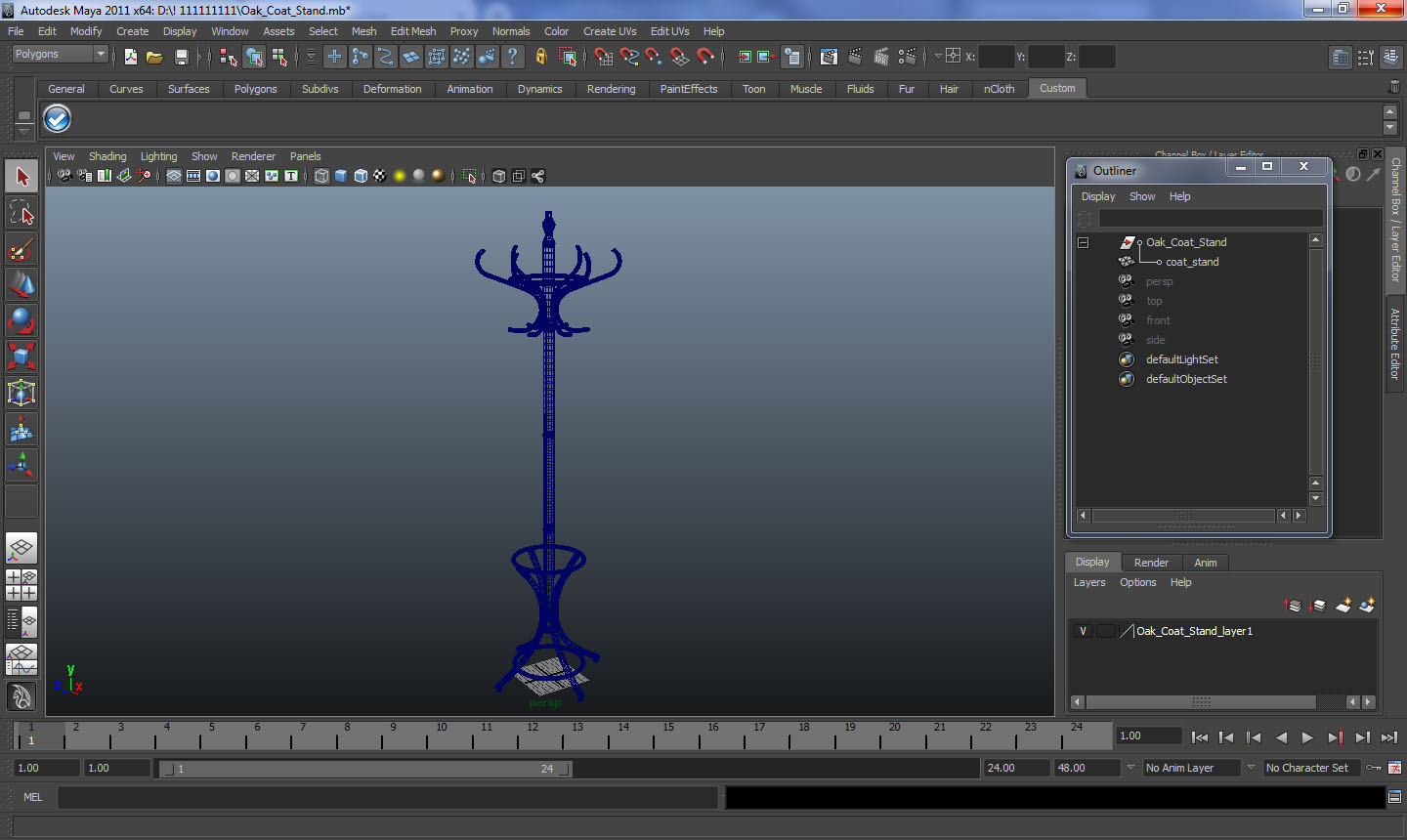Activate the Paint Selection tool

(x=21, y=249)
